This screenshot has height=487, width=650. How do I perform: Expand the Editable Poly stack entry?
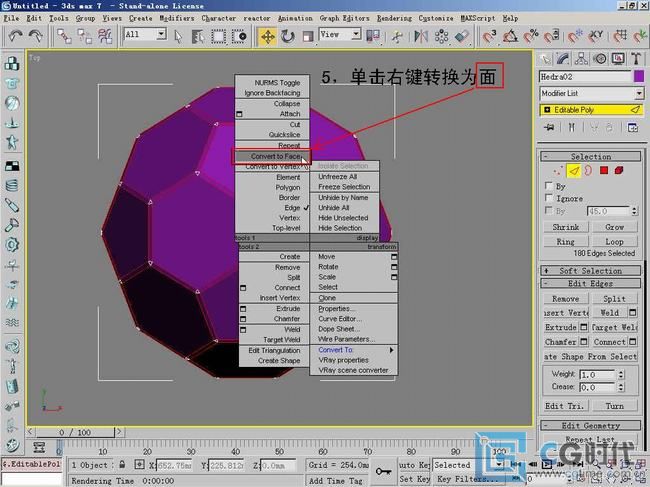click(x=547, y=110)
